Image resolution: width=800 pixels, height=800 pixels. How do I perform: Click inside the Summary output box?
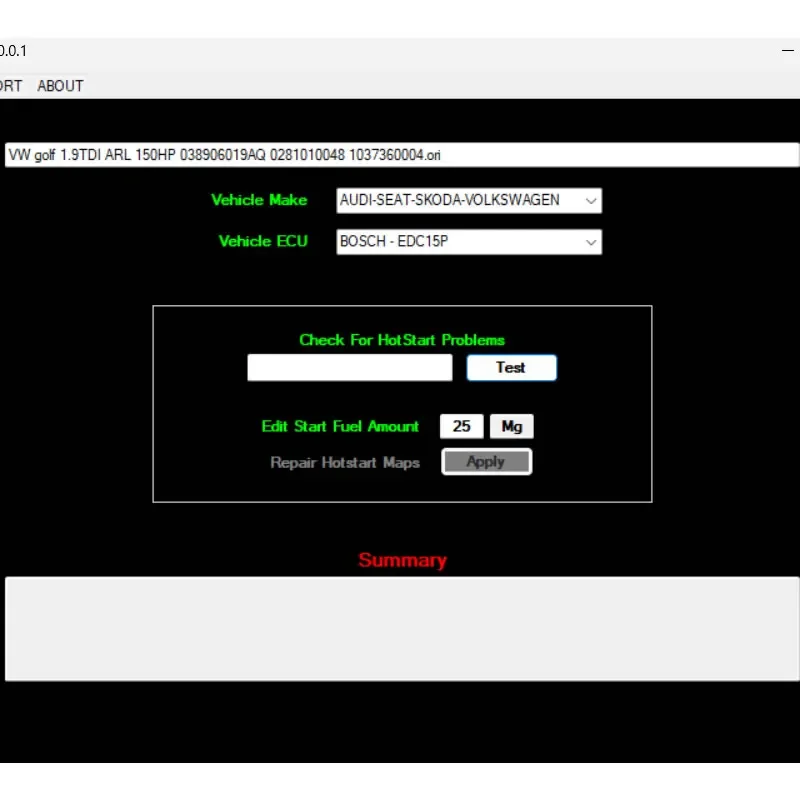point(402,629)
